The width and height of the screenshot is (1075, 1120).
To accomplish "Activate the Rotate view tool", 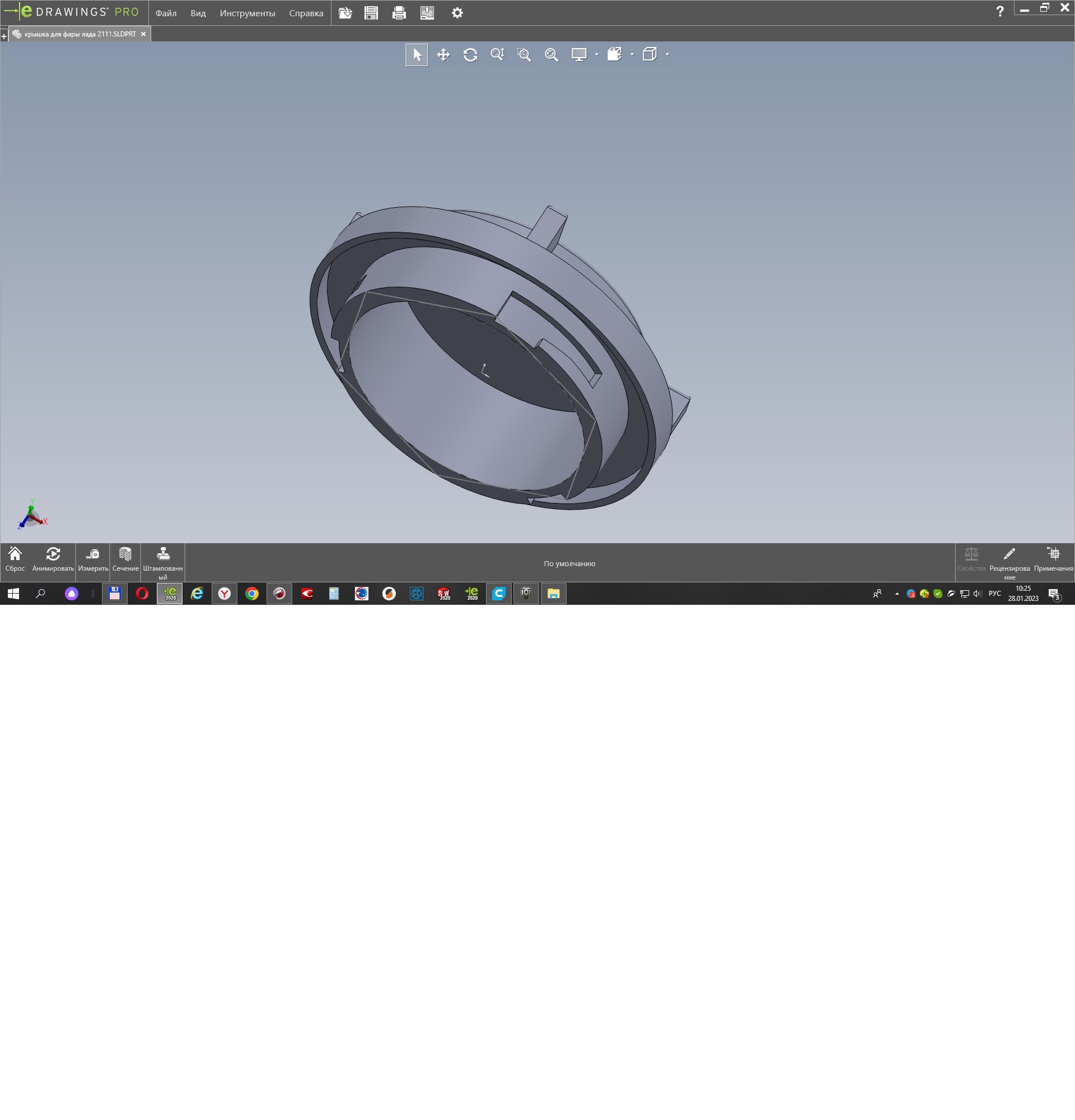I will (470, 55).
